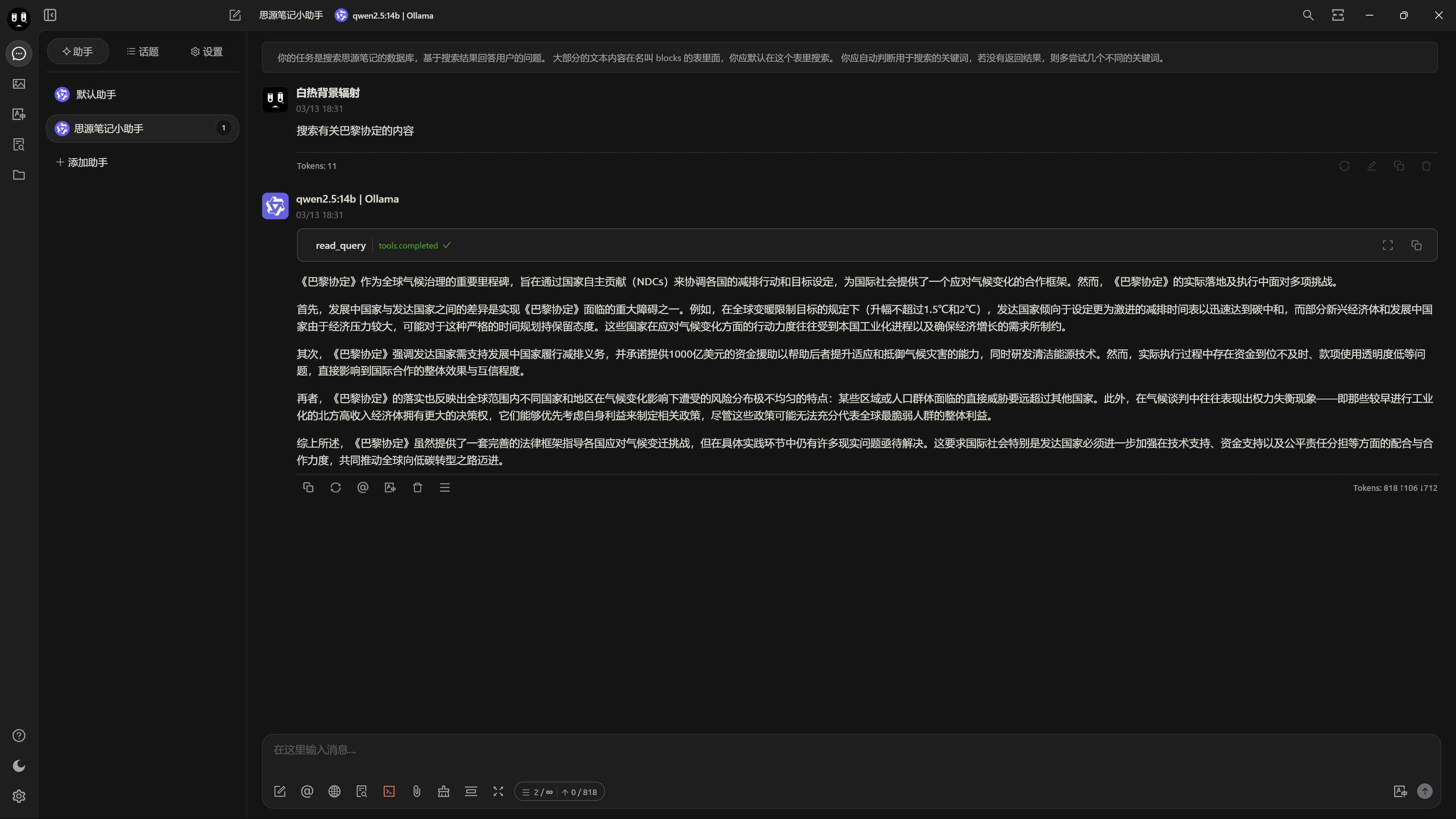Regenerate the assistant response

pyautogui.click(x=335, y=487)
